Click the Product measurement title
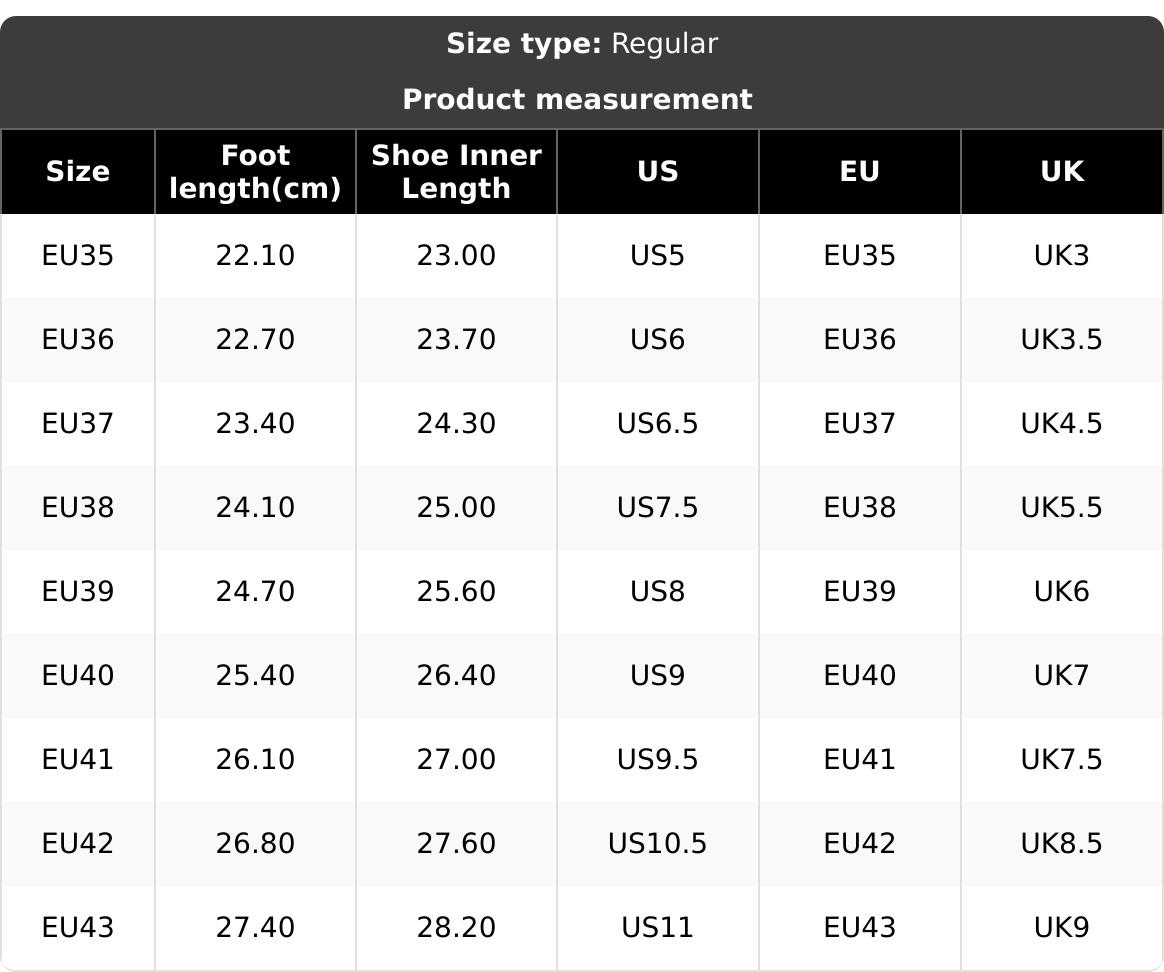 577,99
